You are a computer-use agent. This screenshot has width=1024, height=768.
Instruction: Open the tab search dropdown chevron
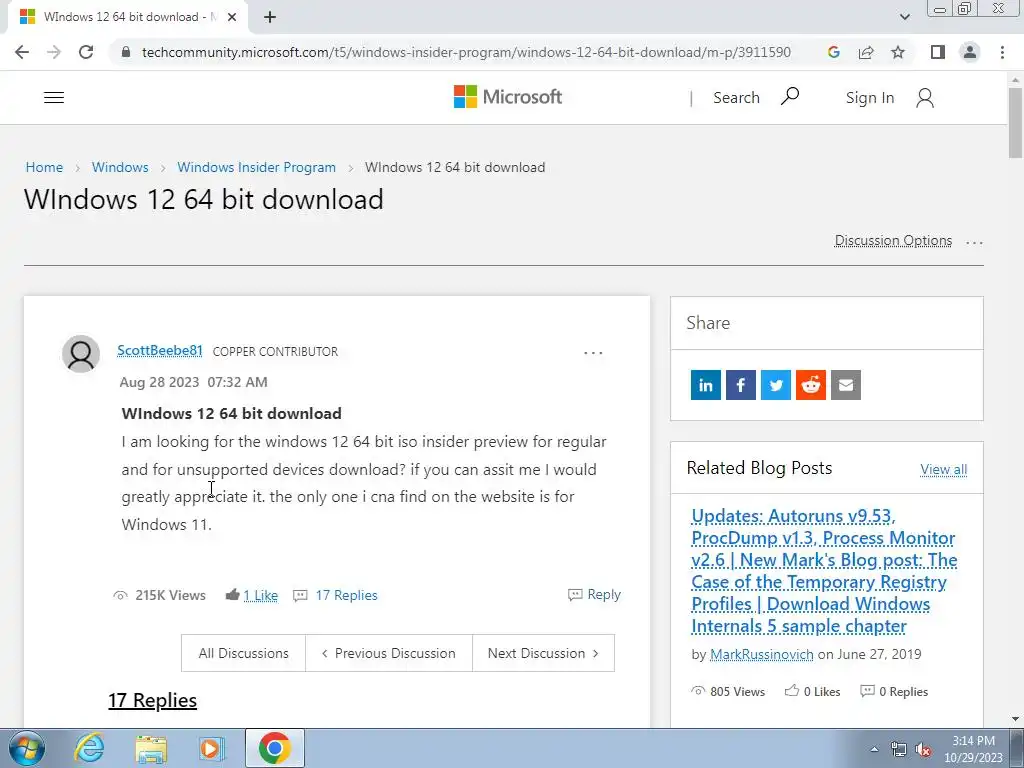[x=904, y=17]
